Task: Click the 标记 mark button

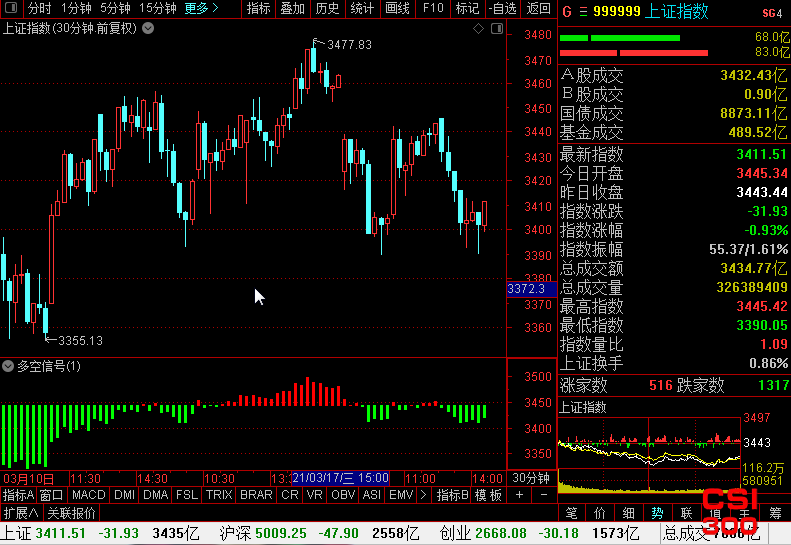Action: point(467,8)
